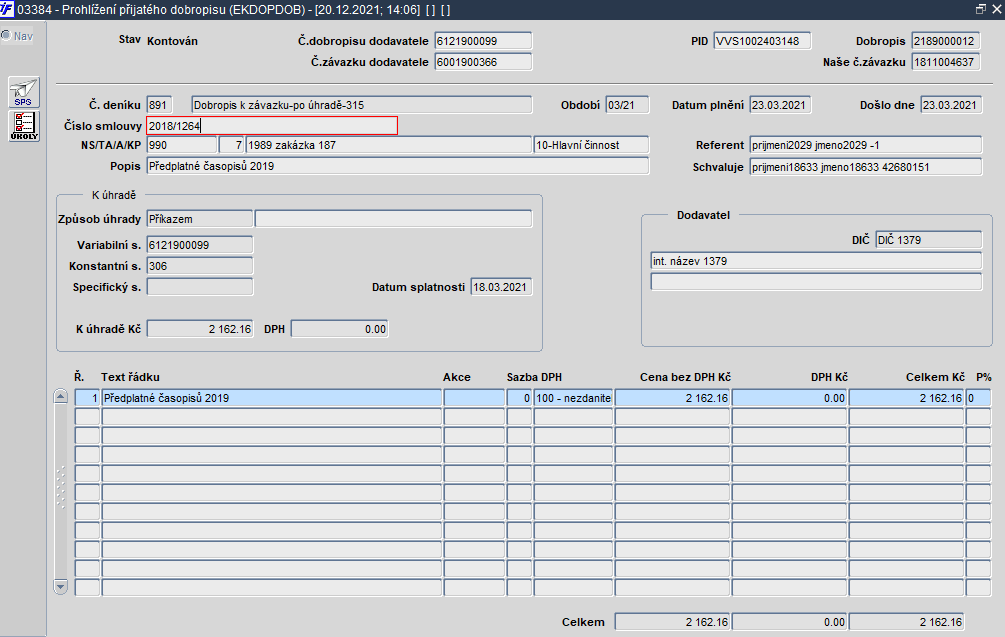This screenshot has height=637, width=1005.
Task: Click row 1 Akce cell
Action: 474,398
